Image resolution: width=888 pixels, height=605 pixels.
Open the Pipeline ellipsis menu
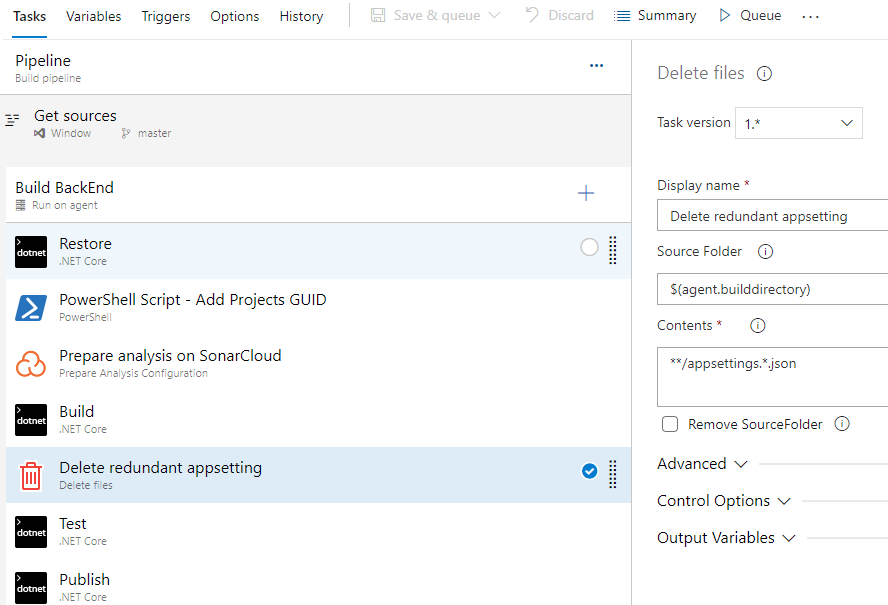[597, 66]
